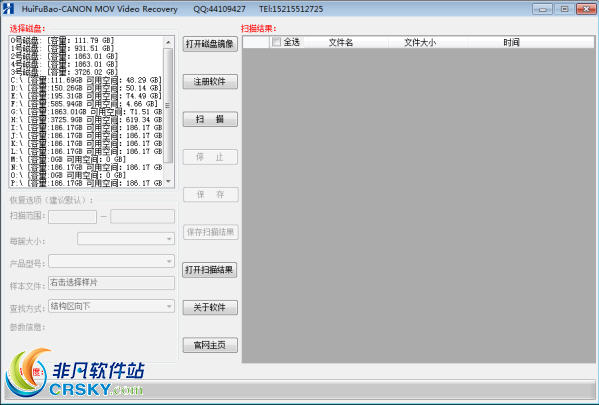Screen dimensions: 599x405
Task: Click the 打开扫描结果 button
Action: (x=210, y=270)
